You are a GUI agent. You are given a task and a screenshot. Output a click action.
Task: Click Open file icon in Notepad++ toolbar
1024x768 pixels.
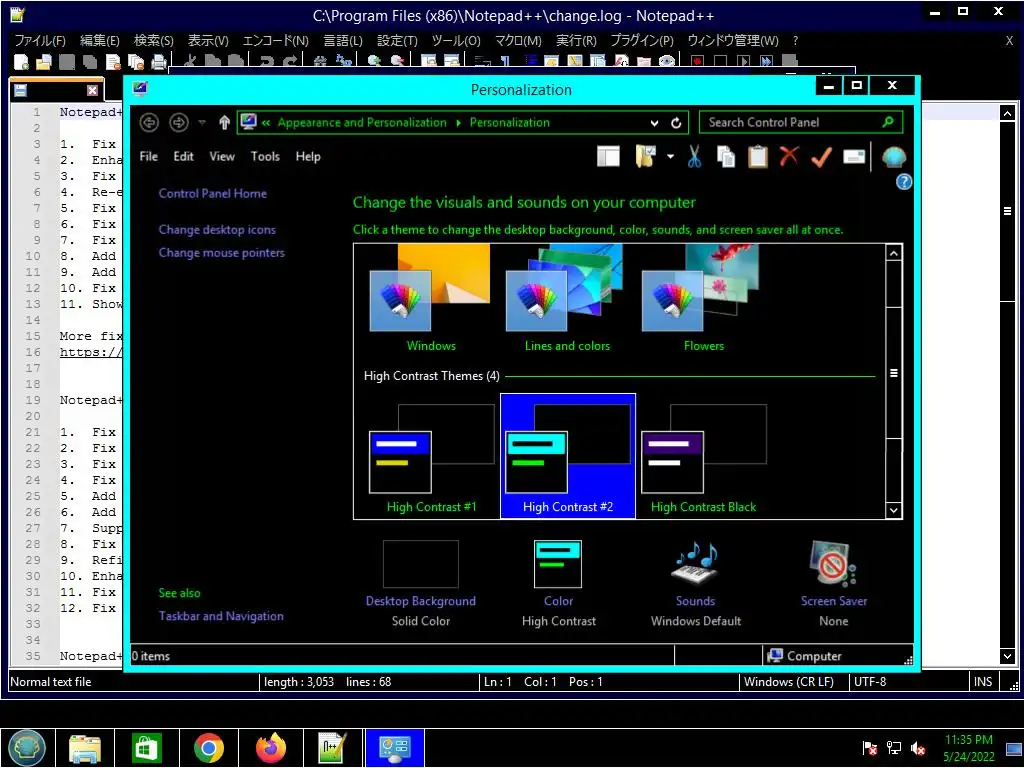click(x=43, y=62)
